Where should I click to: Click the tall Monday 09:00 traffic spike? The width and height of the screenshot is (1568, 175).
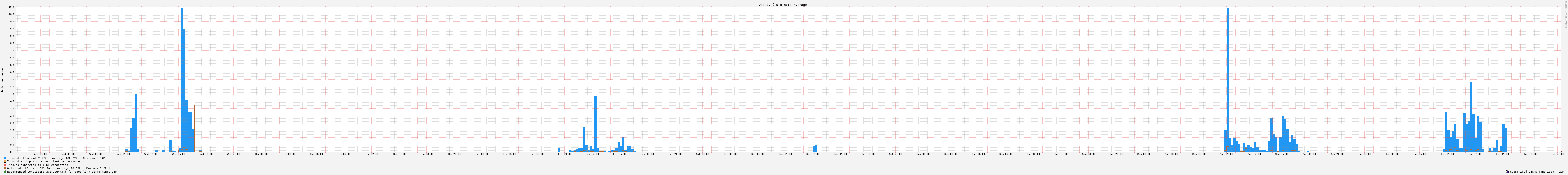click(x=1227, y=79)
